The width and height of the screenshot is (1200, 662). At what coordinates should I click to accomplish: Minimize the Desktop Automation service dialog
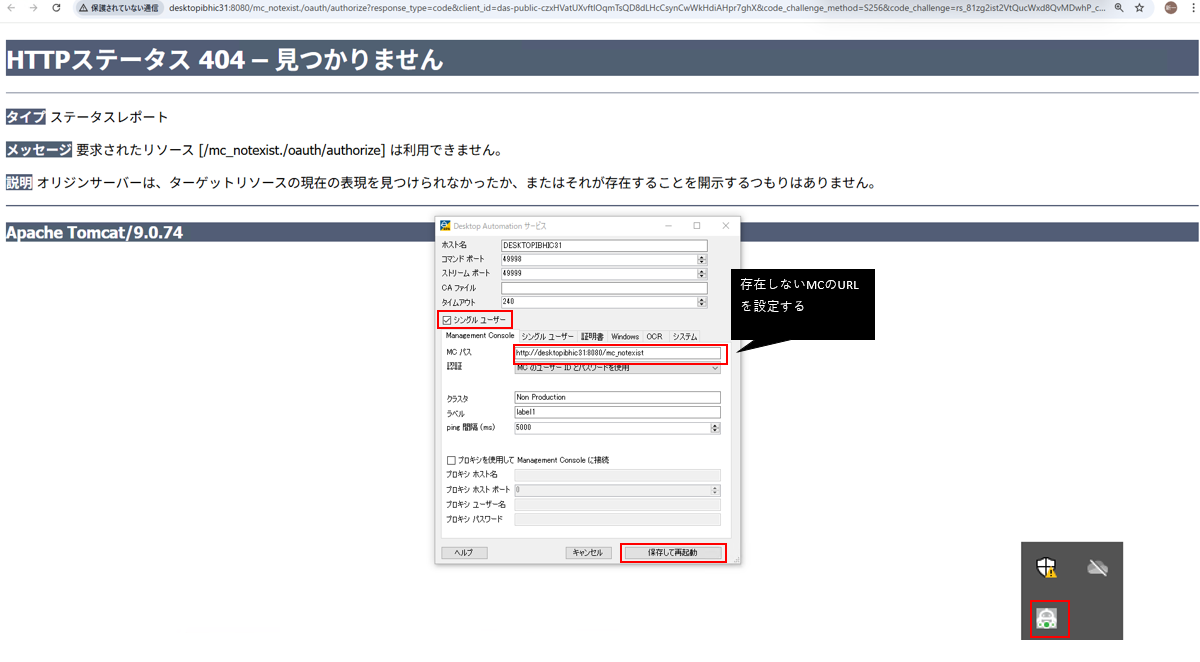pyautogui.click(x=669, y=226)
